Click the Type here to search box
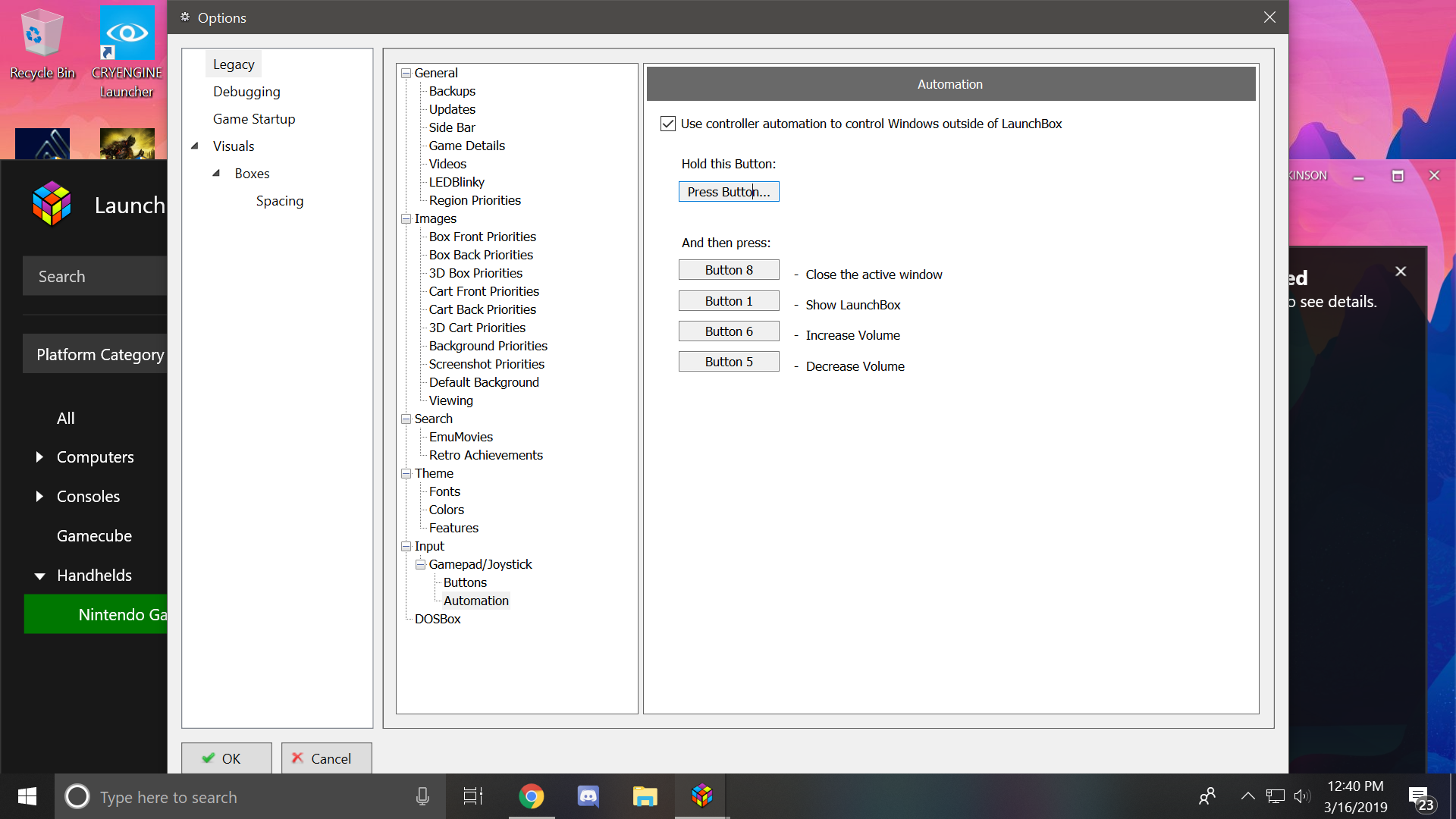1456x819 pixels. pyautogui.click(x=250, y=797)
